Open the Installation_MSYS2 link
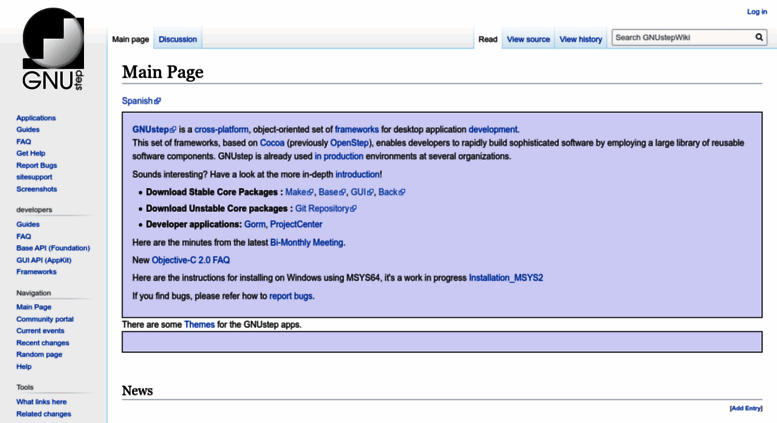The width and height of the screenshot is (777, 423). [x=506, y=278]
